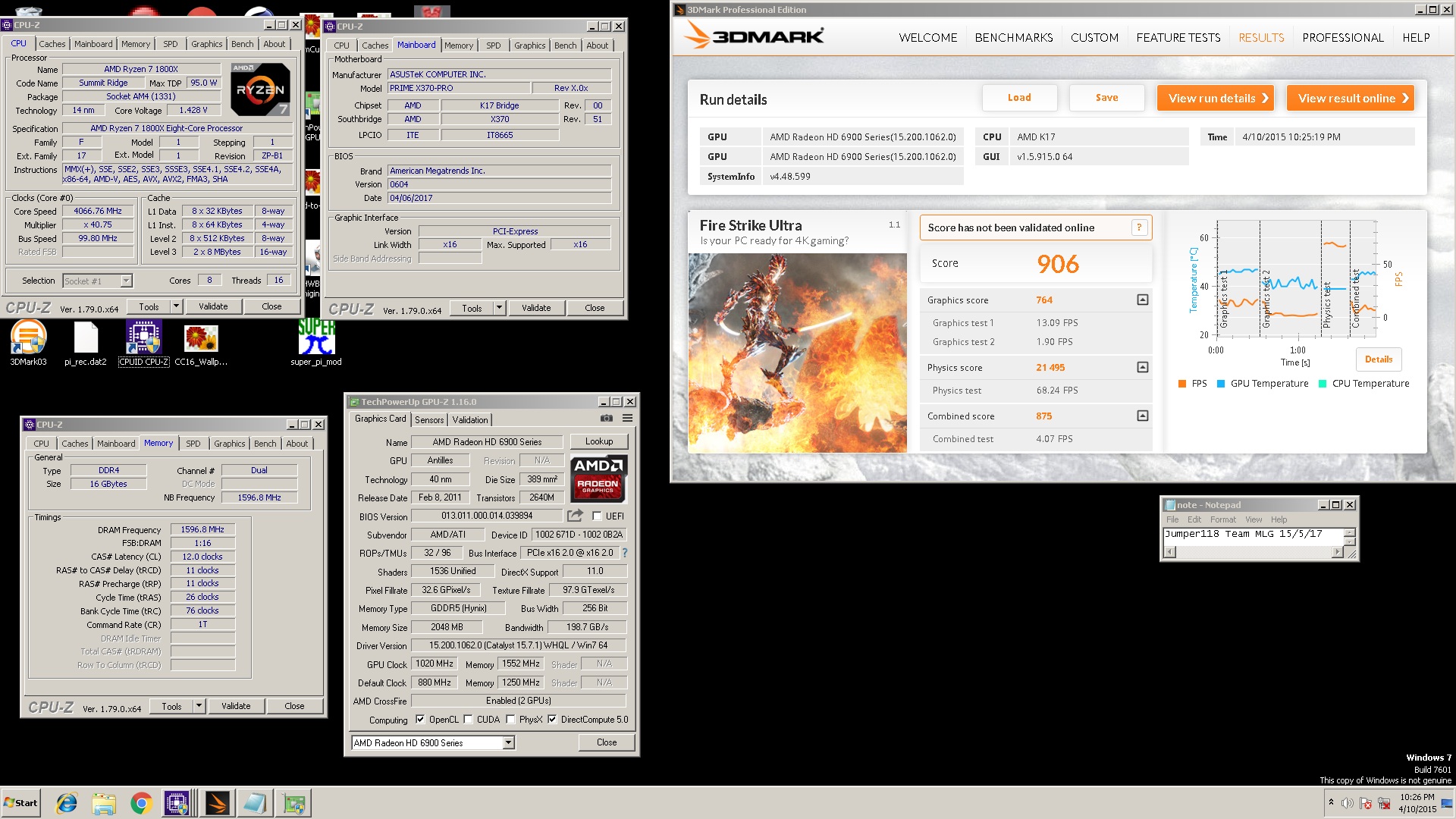Toggle the DirectCompute 5.0 checkbox

tap(552, 720)
